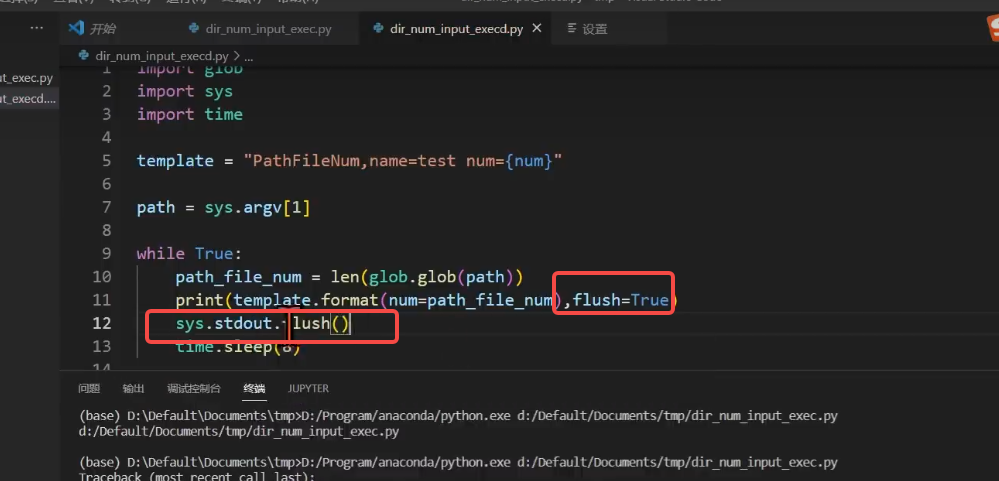Click the orange Sogou icon at top right

(988, 31)
